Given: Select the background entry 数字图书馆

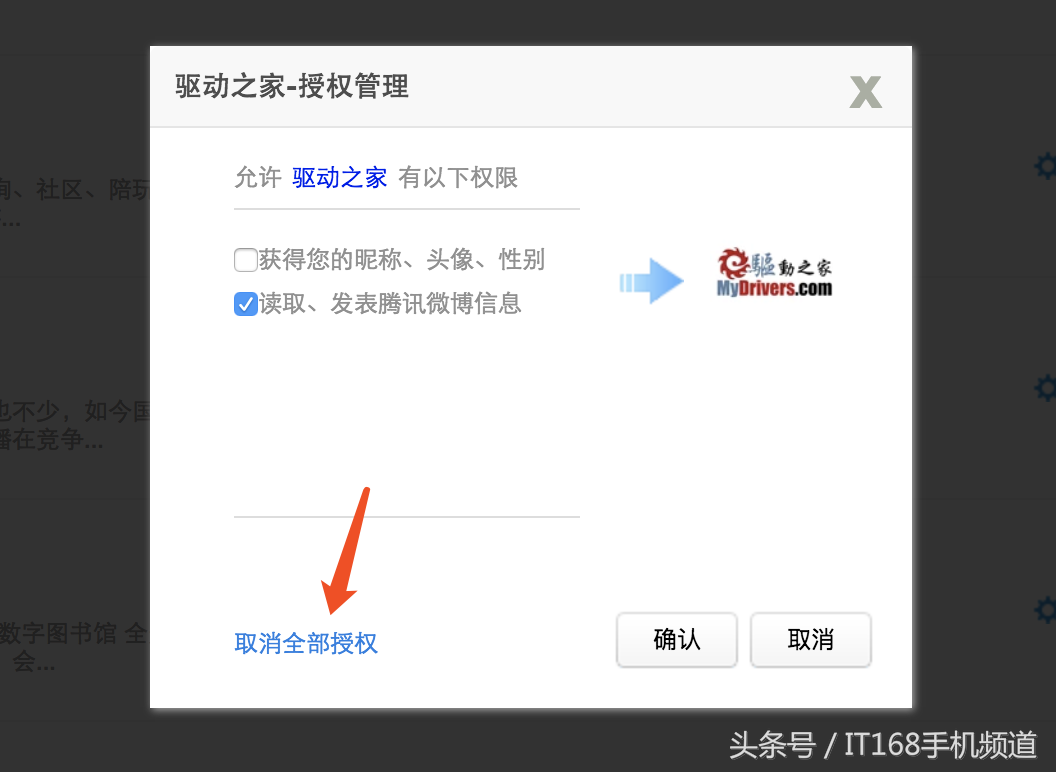Looking at the screenshot, I should pyautogui.click(x=75, y=647).
